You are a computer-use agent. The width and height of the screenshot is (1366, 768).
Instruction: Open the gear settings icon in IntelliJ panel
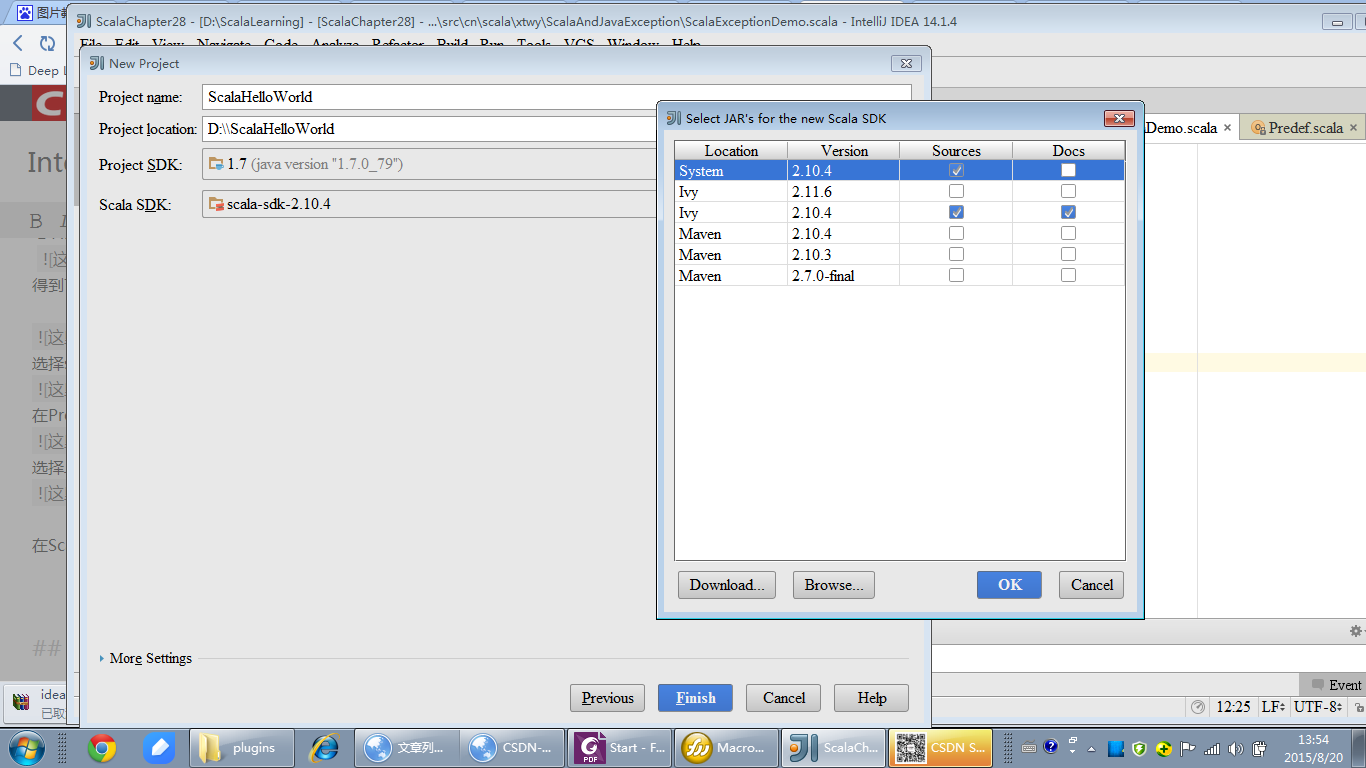click(1356, 631)
